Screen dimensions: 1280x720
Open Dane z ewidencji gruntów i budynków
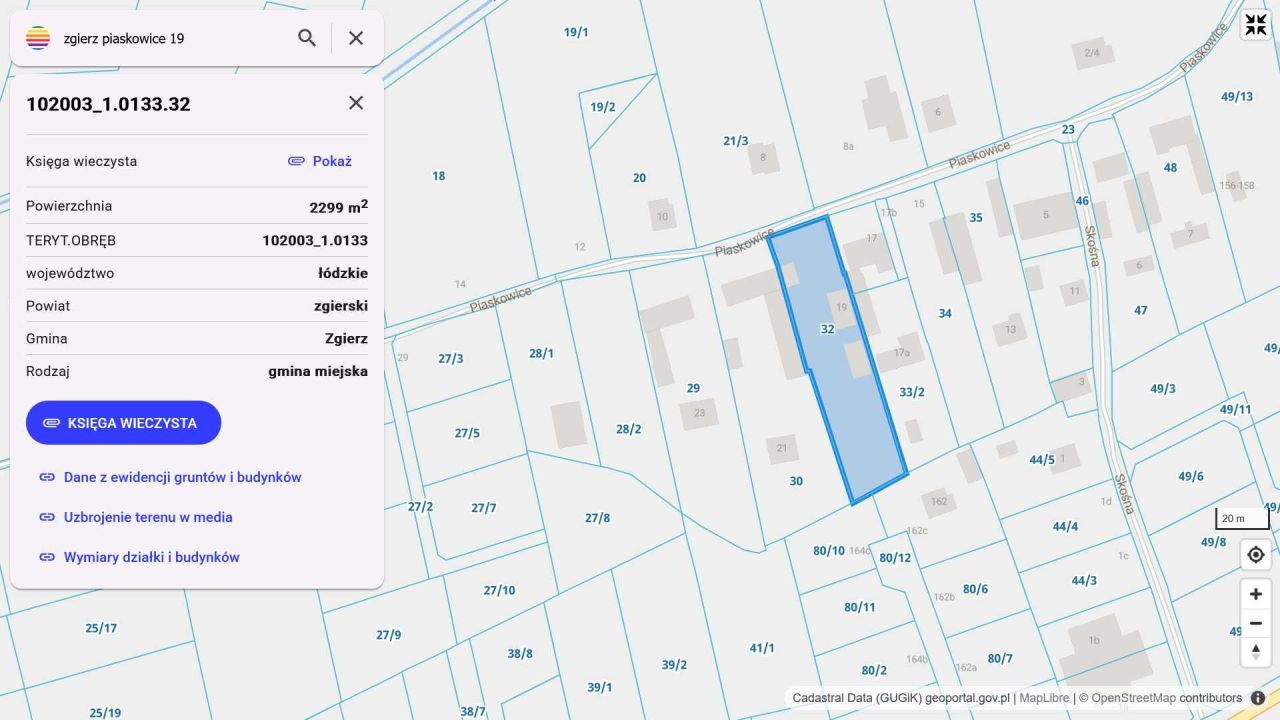[x=183, y=477]
